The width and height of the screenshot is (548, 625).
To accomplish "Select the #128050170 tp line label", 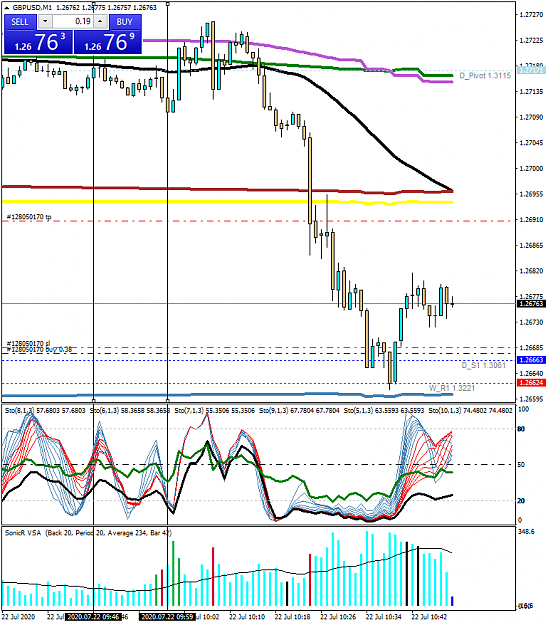I will [29, 217].
